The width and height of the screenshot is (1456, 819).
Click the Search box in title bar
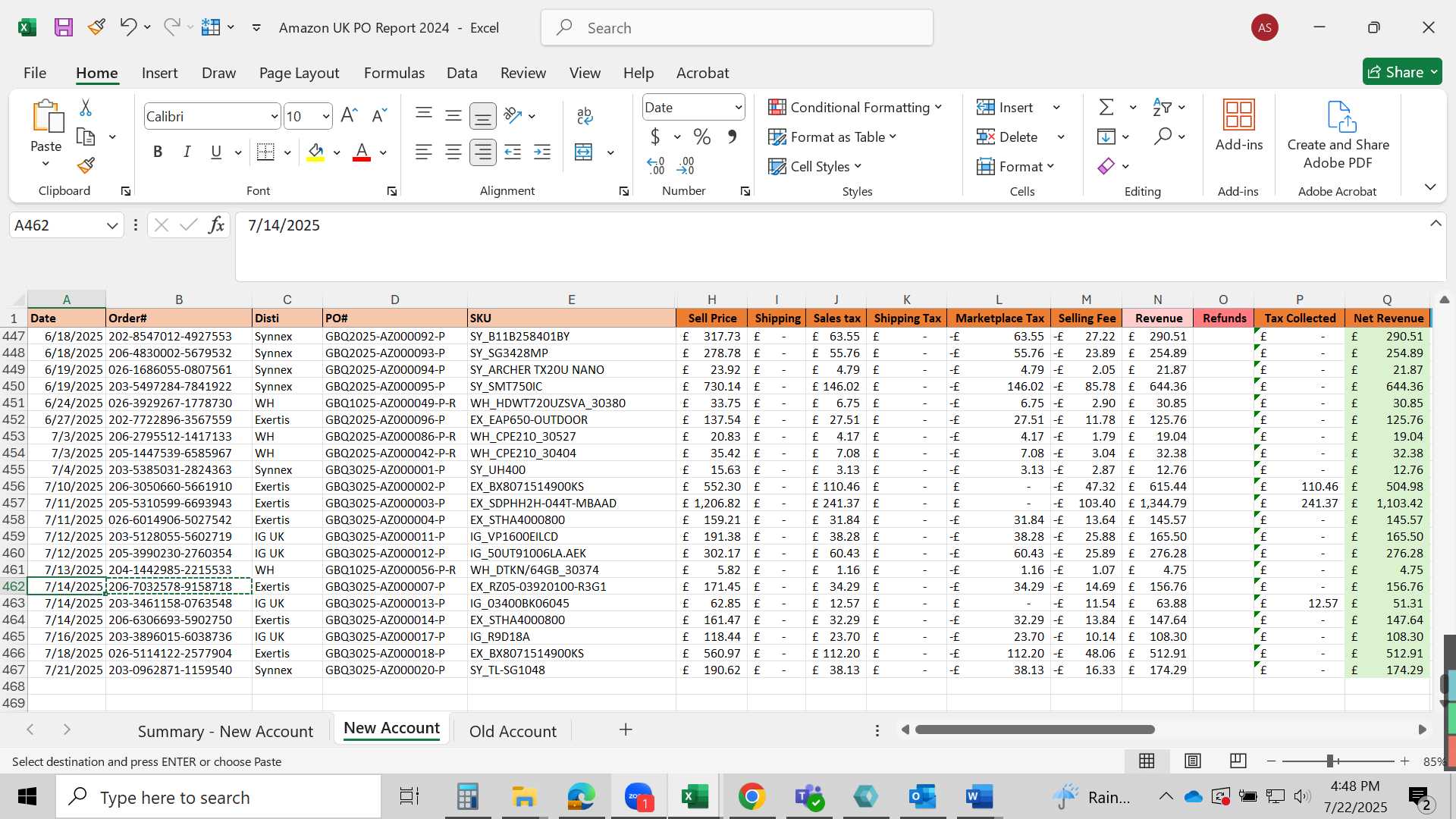[x=737, y=28]
